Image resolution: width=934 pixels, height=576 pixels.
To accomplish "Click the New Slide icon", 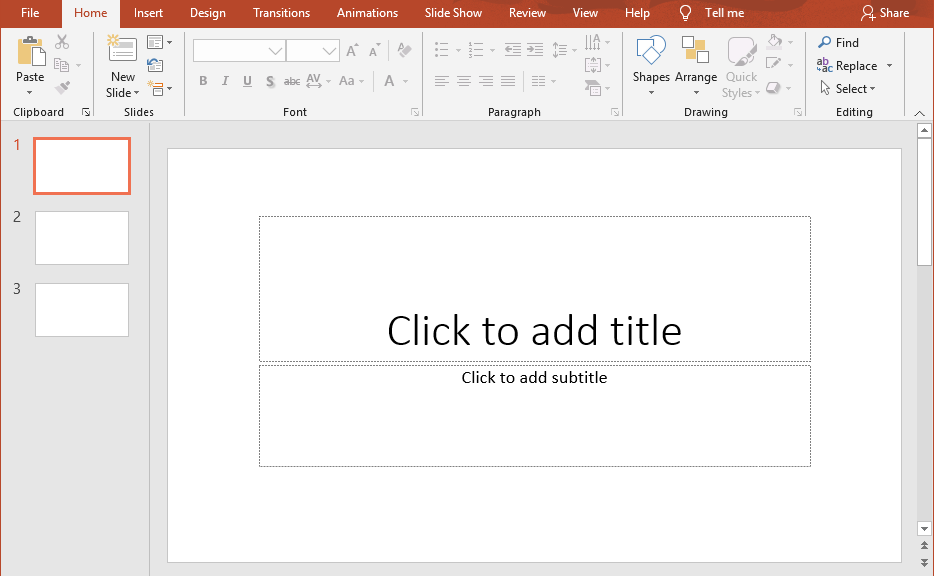I will (x=122, y=50).
